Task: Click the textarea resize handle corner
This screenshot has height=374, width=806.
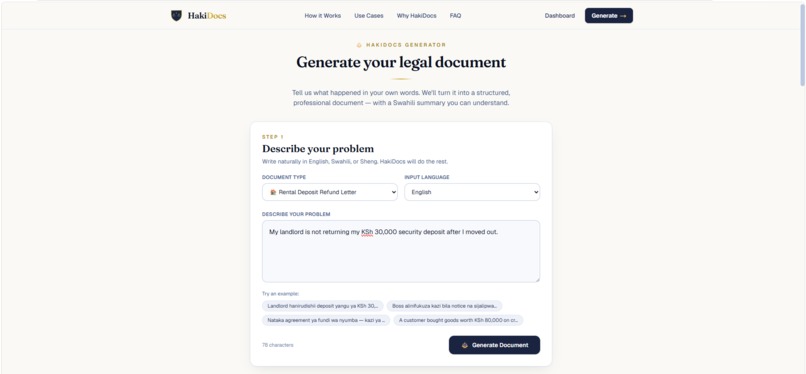Action: coord(537,279)
